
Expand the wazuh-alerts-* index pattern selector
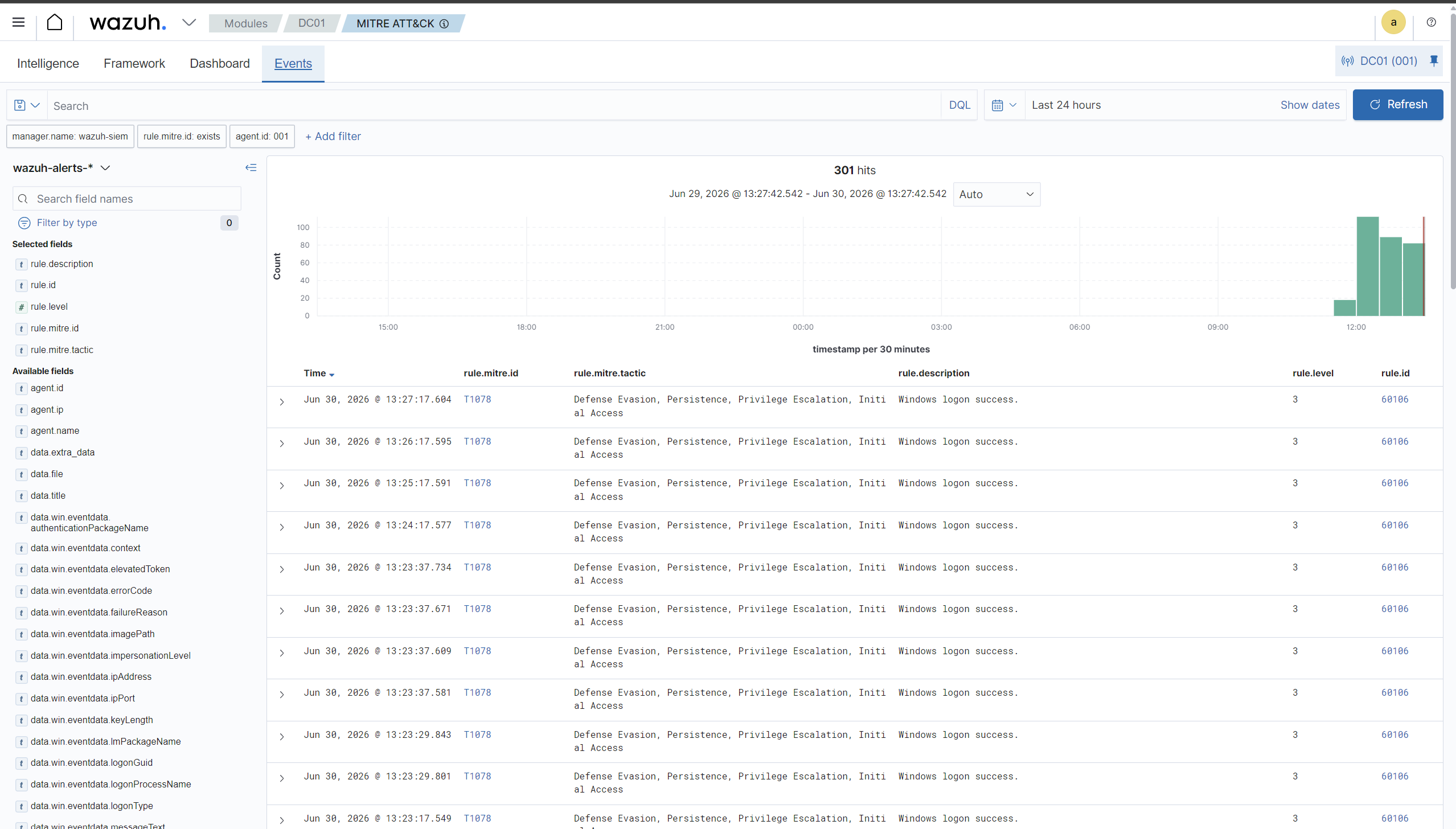(x=61, y=168)
